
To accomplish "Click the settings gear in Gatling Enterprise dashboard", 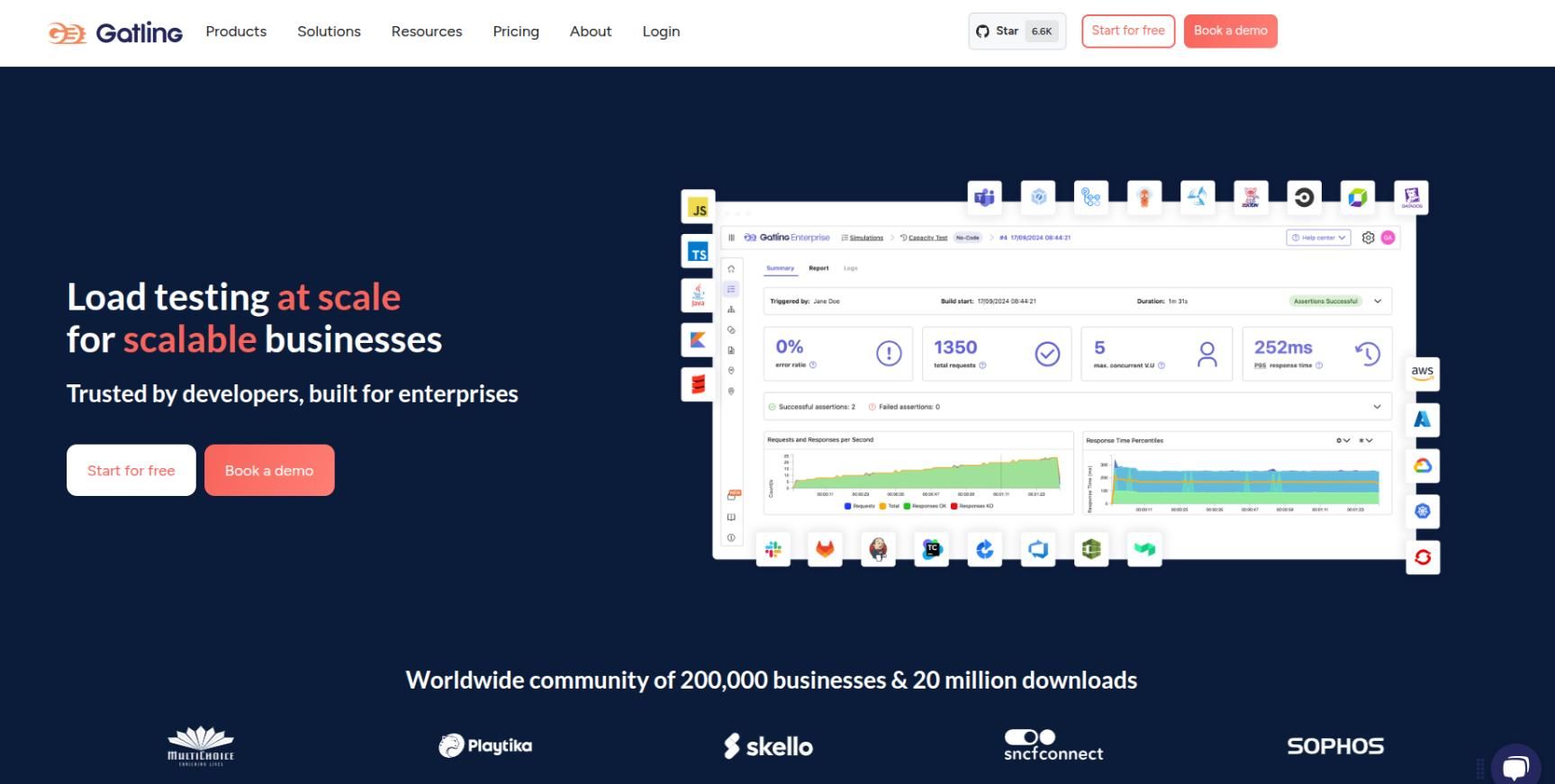I will 1368,238.
